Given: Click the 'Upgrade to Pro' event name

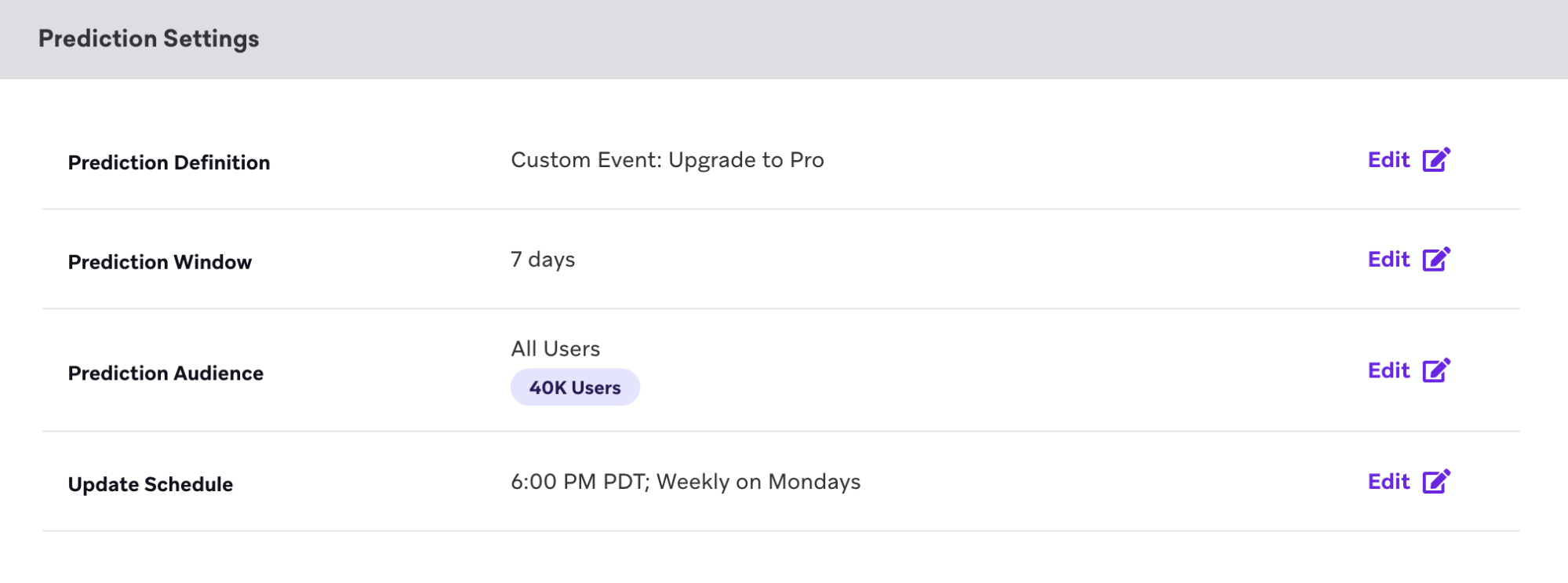Looking at the screenshot, I should coord(746,160).
